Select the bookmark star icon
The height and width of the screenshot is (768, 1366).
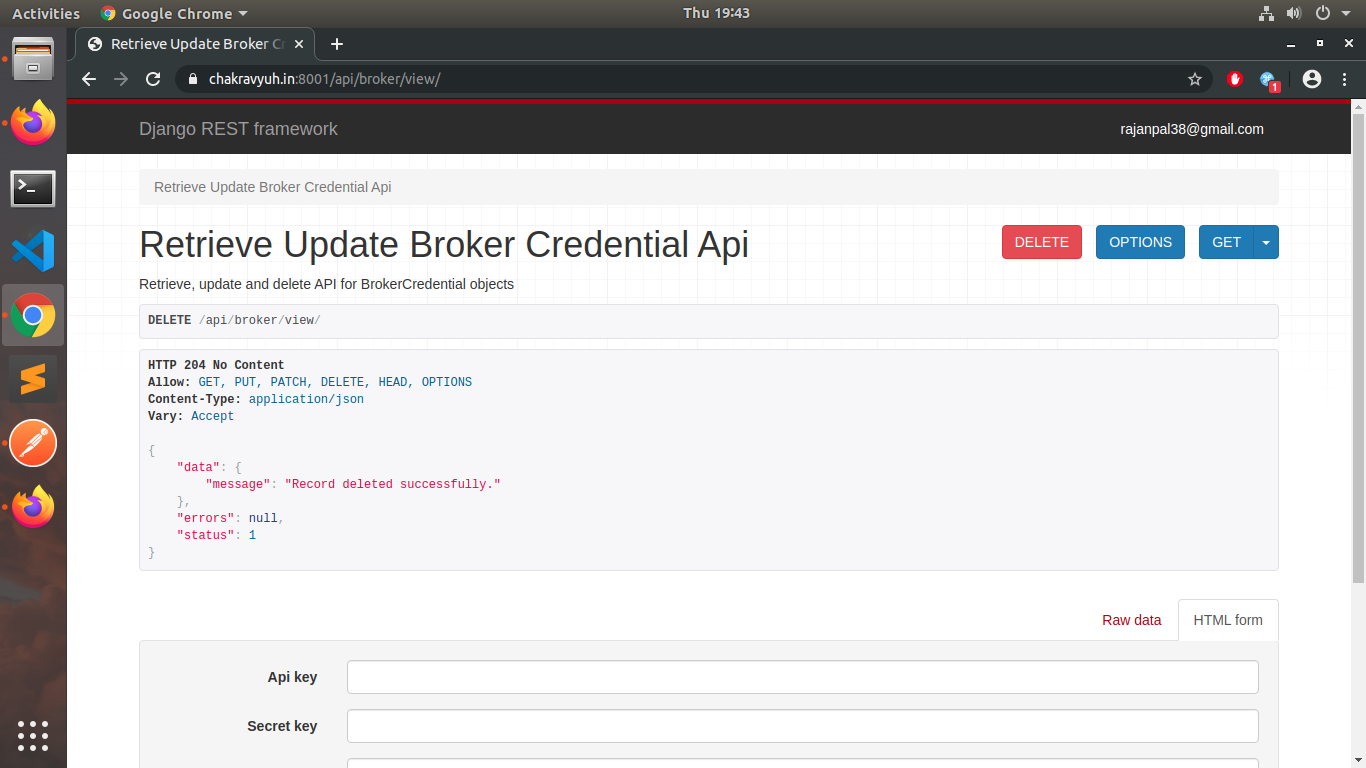click(x=1195, y=79)
